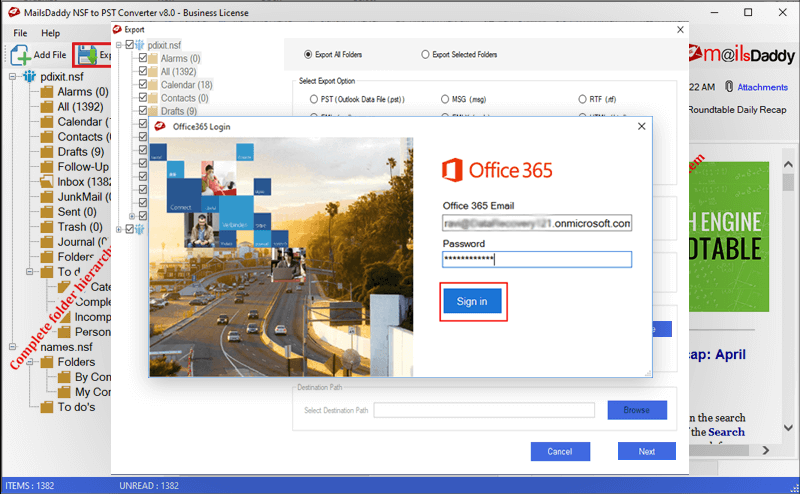800x494 pixels.
Task: Collapse To d... folder node in main tree
Action: coord(30,272)
